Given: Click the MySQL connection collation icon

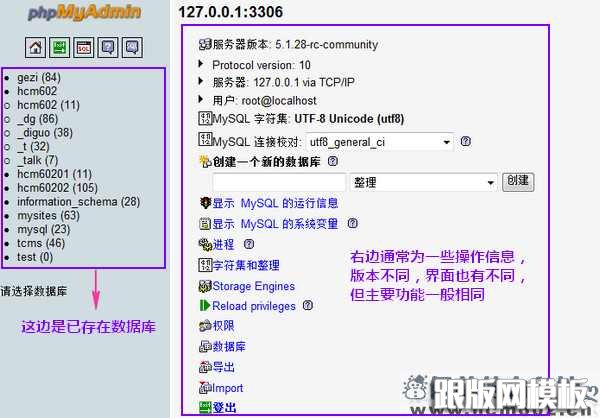Looking at the screenshot, I should click(205, 139).
